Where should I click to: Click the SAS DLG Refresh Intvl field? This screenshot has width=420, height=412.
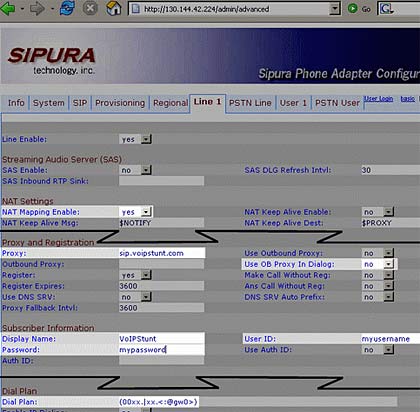tap(391, 170)
